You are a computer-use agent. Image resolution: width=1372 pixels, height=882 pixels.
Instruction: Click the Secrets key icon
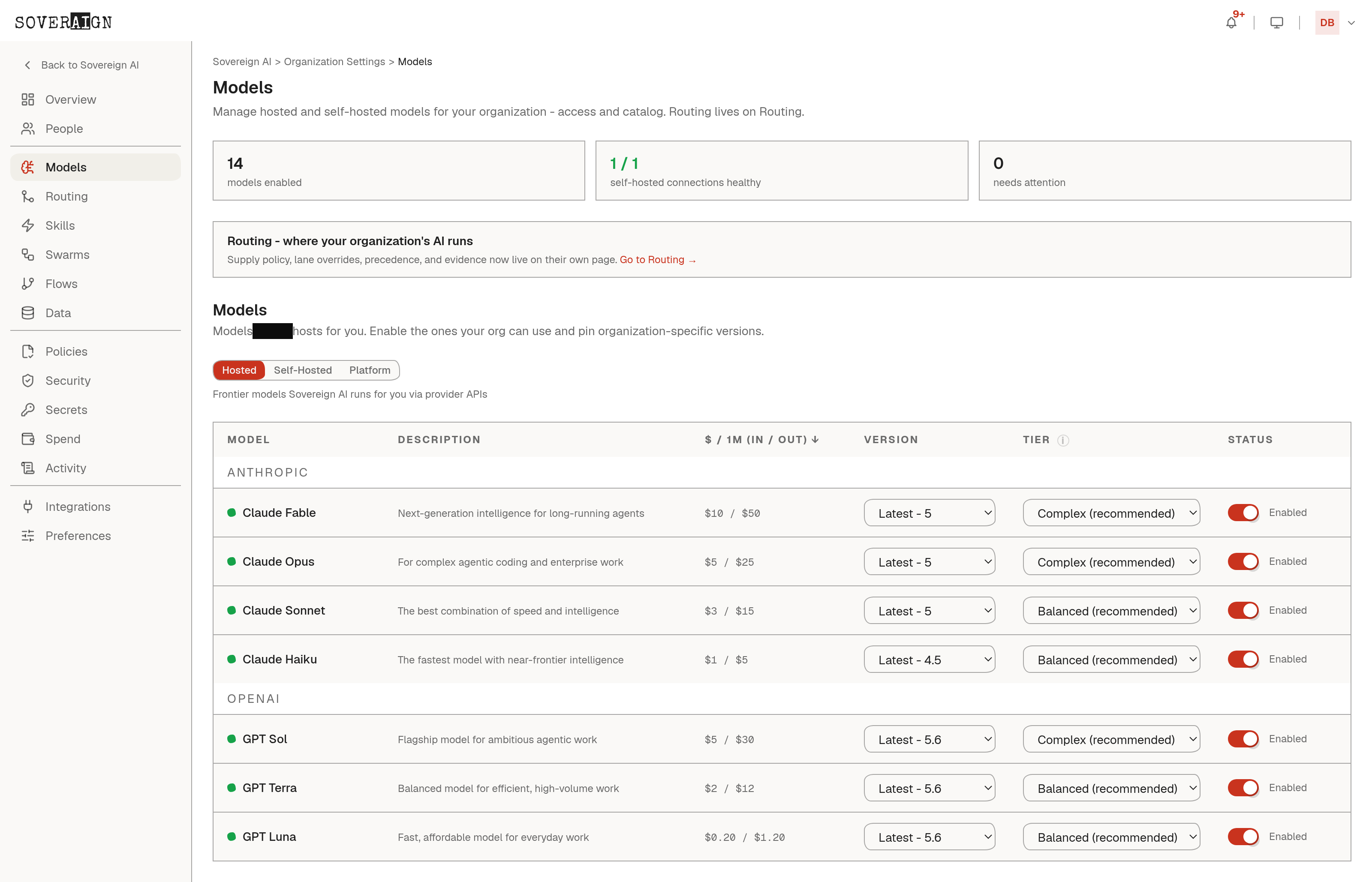pos(27,410)
